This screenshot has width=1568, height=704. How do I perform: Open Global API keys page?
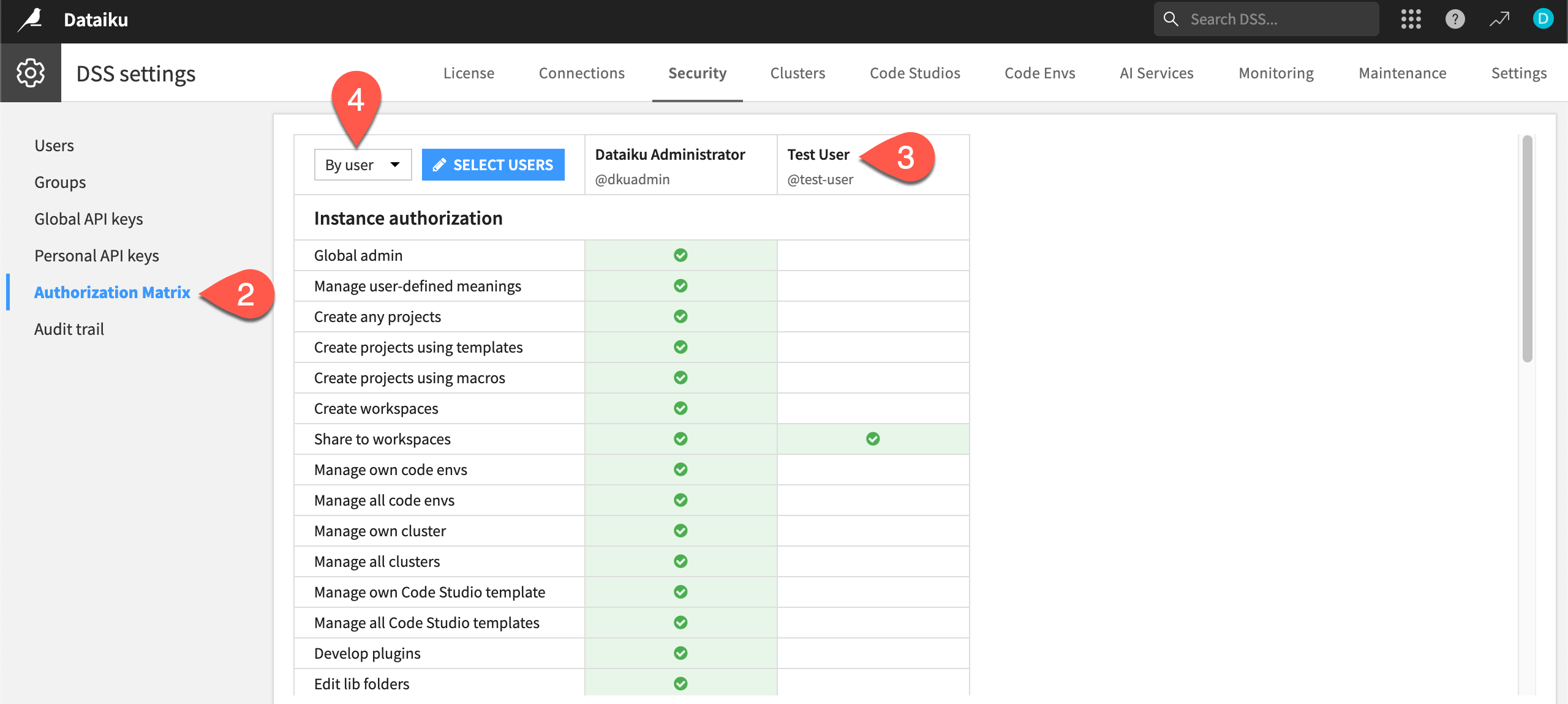click(89, 219)
